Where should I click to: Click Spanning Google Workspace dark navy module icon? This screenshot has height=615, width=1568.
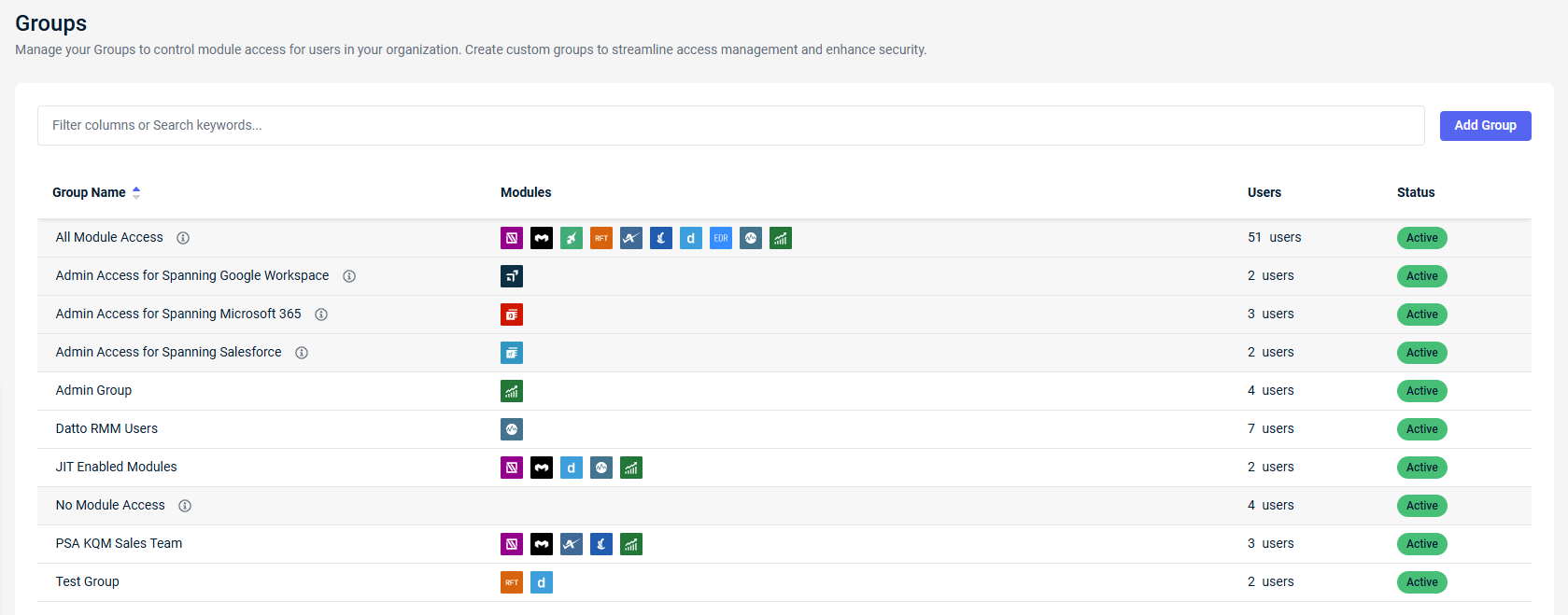(x=512, y=276)
